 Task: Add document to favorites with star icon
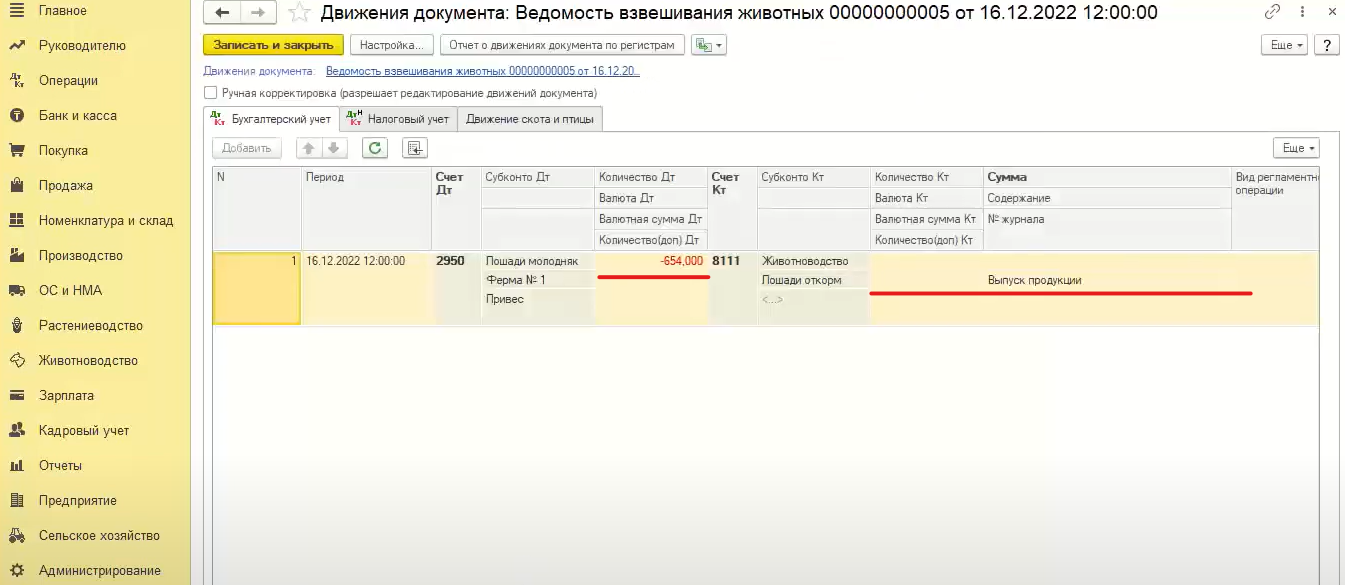click(297, 13)
